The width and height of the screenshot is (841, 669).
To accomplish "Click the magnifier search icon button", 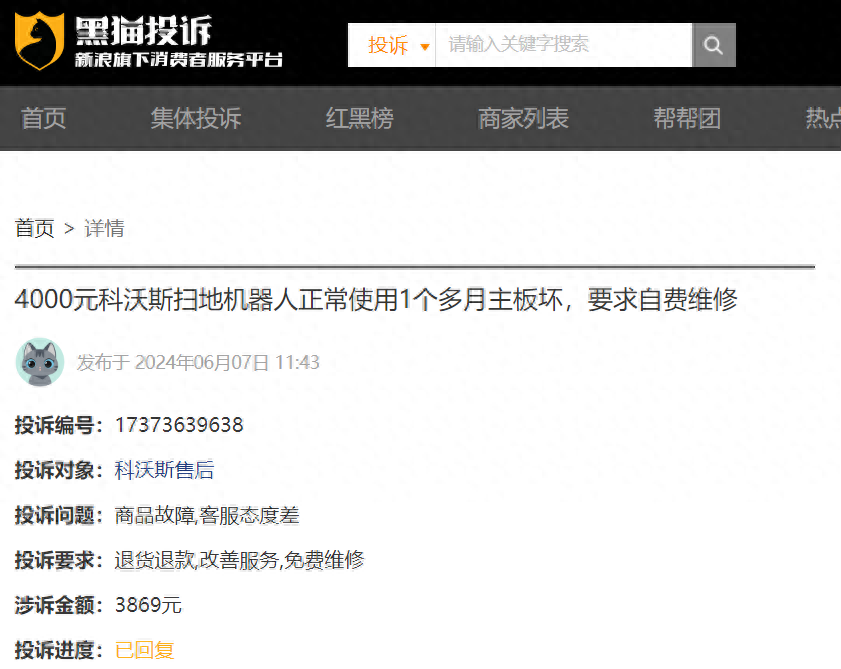I will click(713, 45).
